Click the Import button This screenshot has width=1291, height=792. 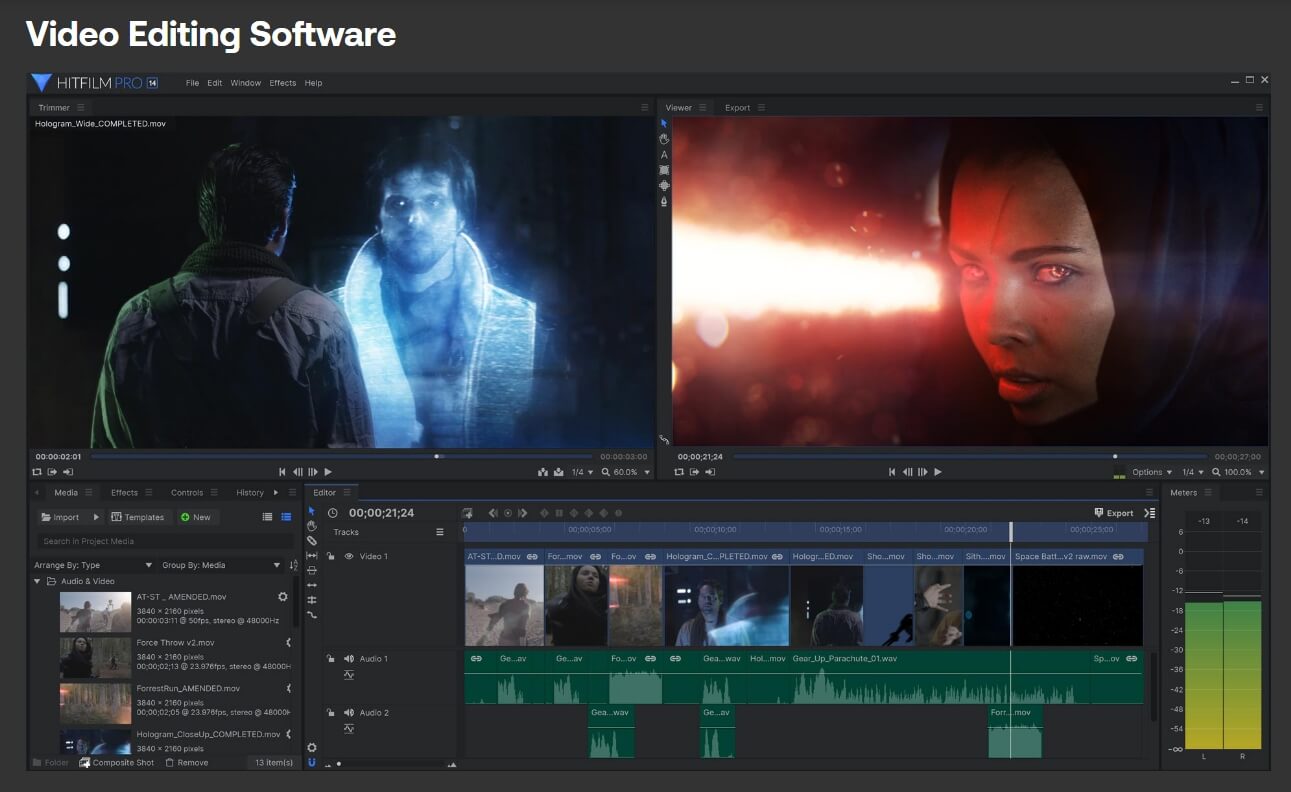pyautogui.click(x=61, y=517)
